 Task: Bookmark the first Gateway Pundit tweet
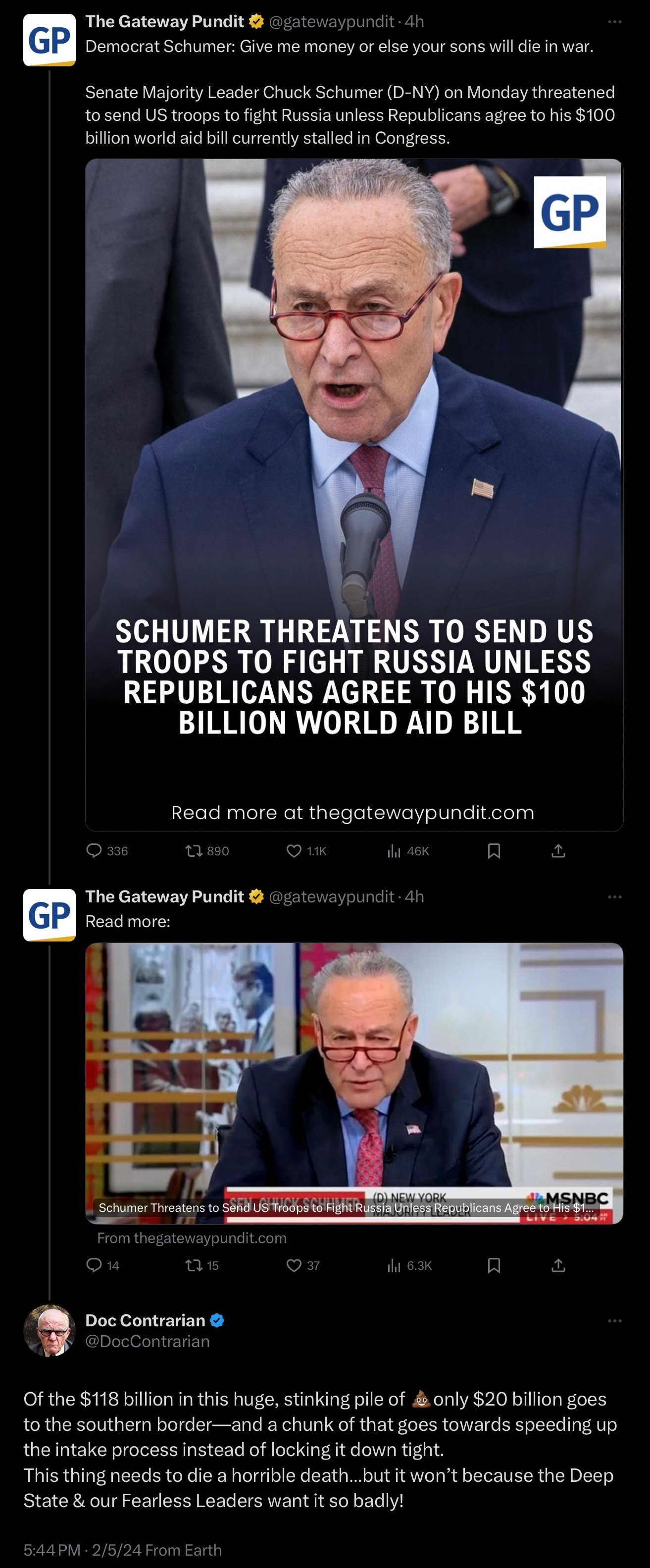[494, 850]
